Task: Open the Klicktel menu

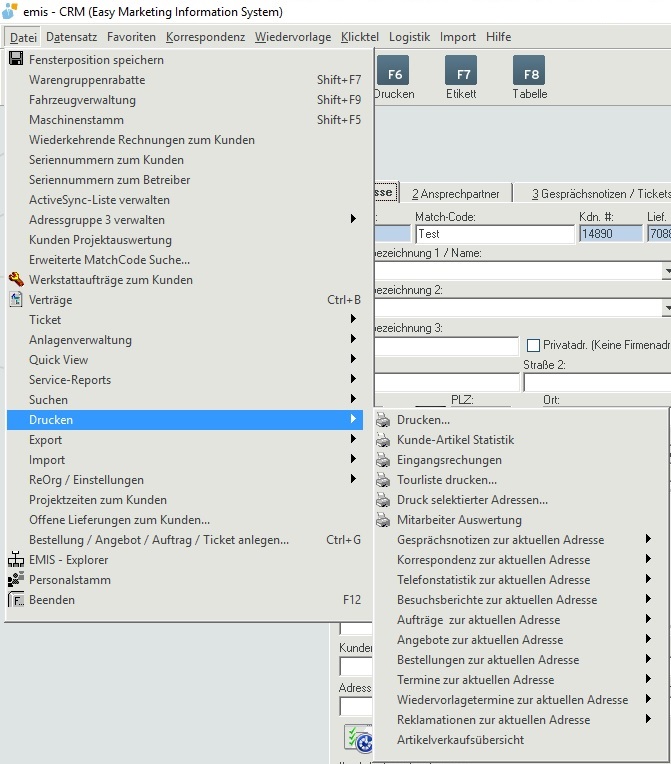Action: click(360, 37)
